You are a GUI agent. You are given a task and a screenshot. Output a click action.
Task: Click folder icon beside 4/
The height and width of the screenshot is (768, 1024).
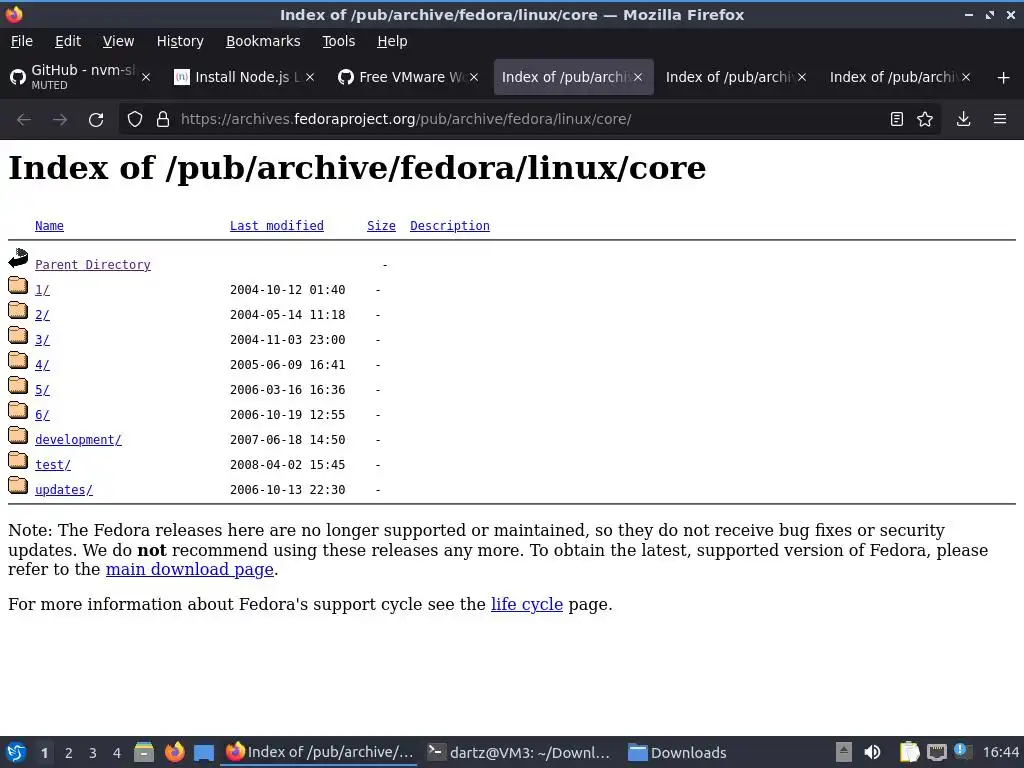click(18, 360)
